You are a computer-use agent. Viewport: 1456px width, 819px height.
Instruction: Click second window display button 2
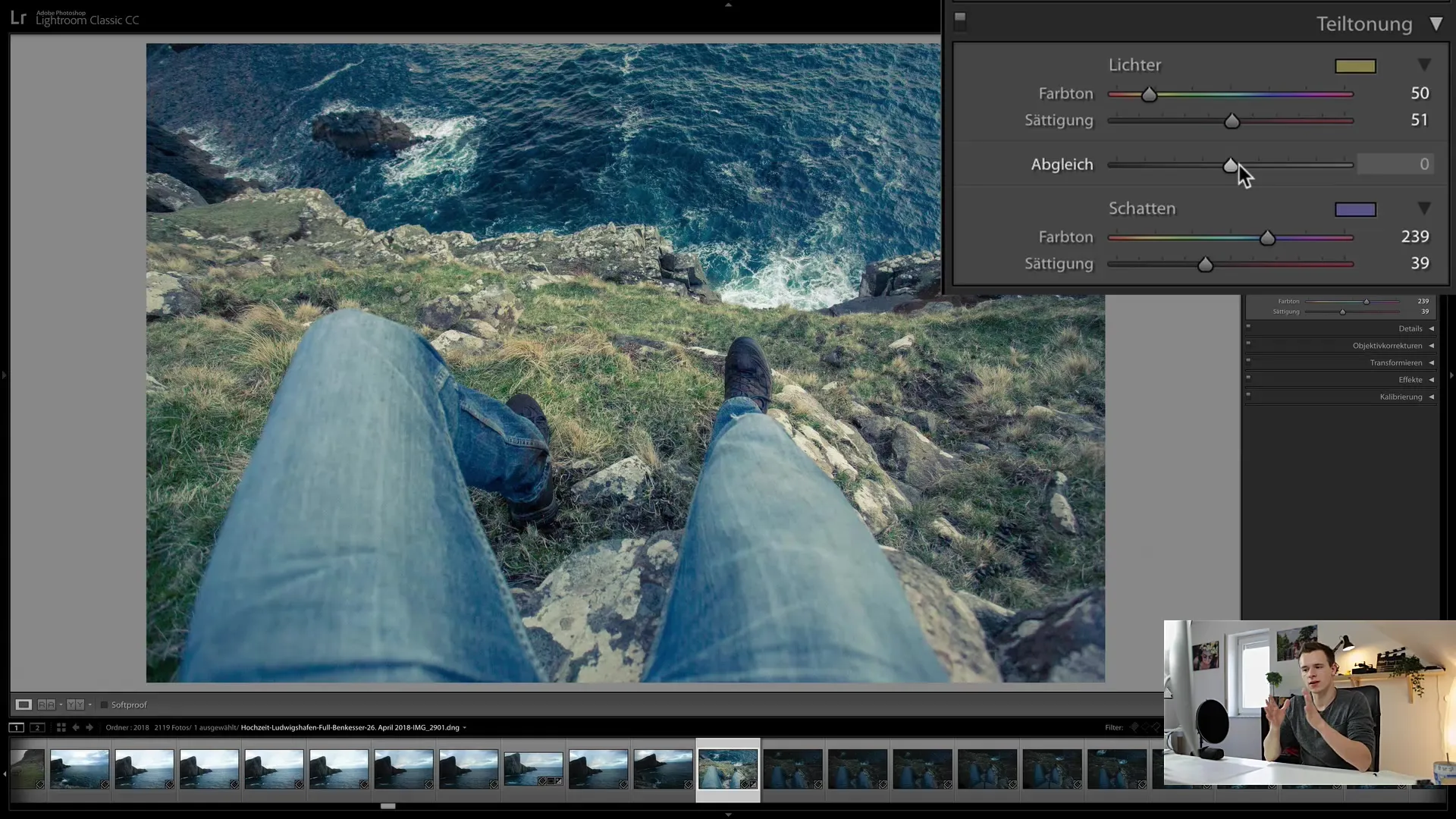(37, 727)
